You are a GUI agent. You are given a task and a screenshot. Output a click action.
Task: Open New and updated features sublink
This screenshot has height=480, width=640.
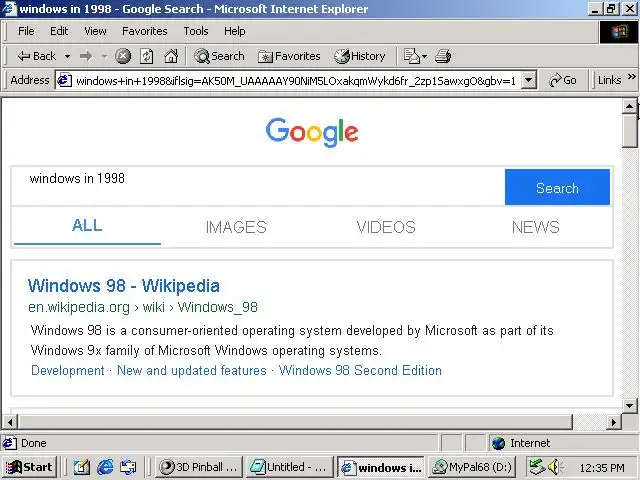192,371
